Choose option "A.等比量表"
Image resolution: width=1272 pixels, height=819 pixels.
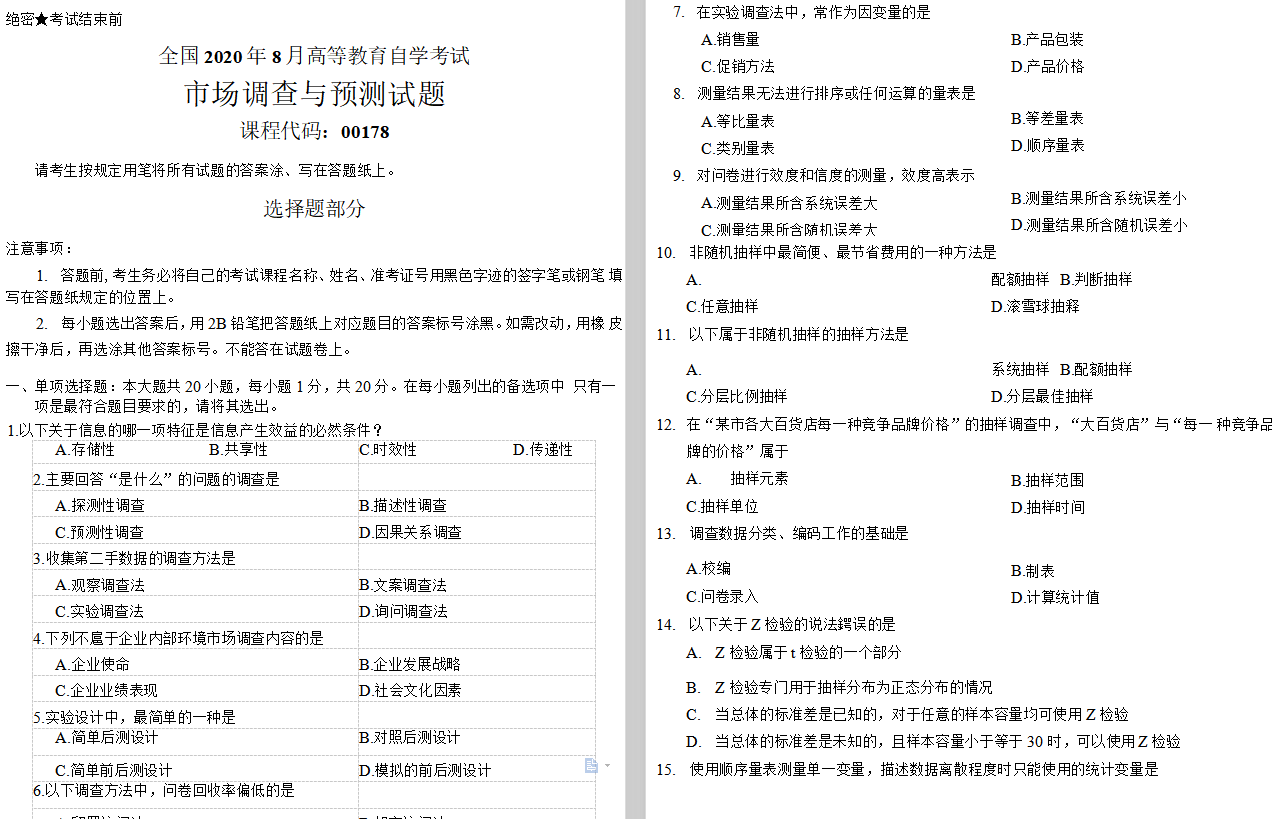(738, 122)
